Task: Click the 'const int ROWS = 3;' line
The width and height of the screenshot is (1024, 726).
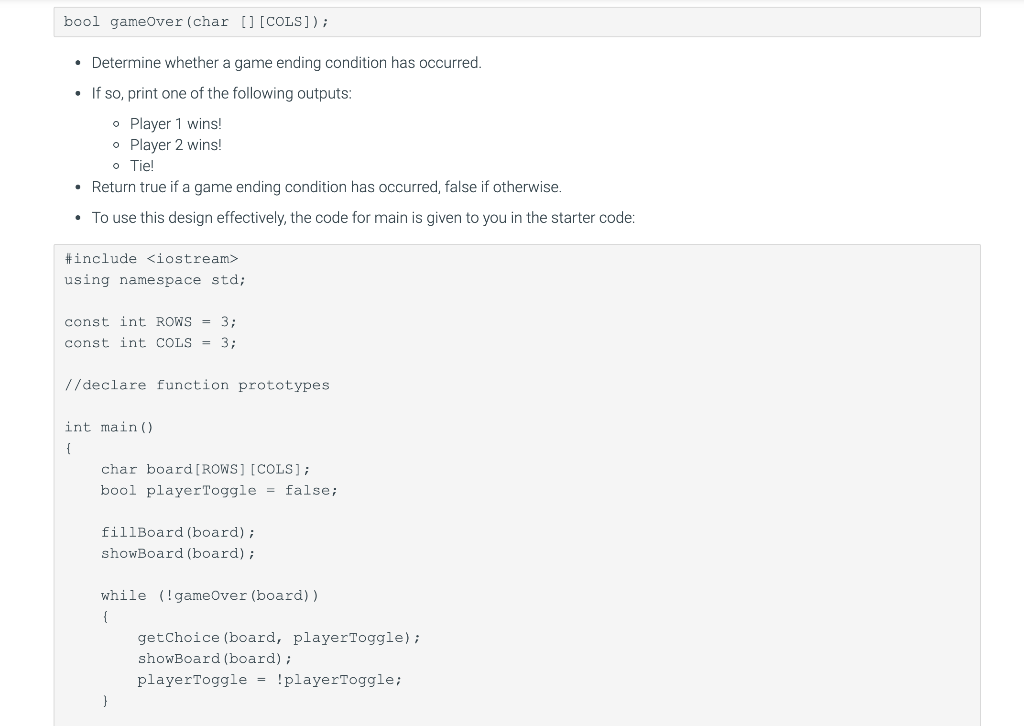Action: (x=150, y=322)
